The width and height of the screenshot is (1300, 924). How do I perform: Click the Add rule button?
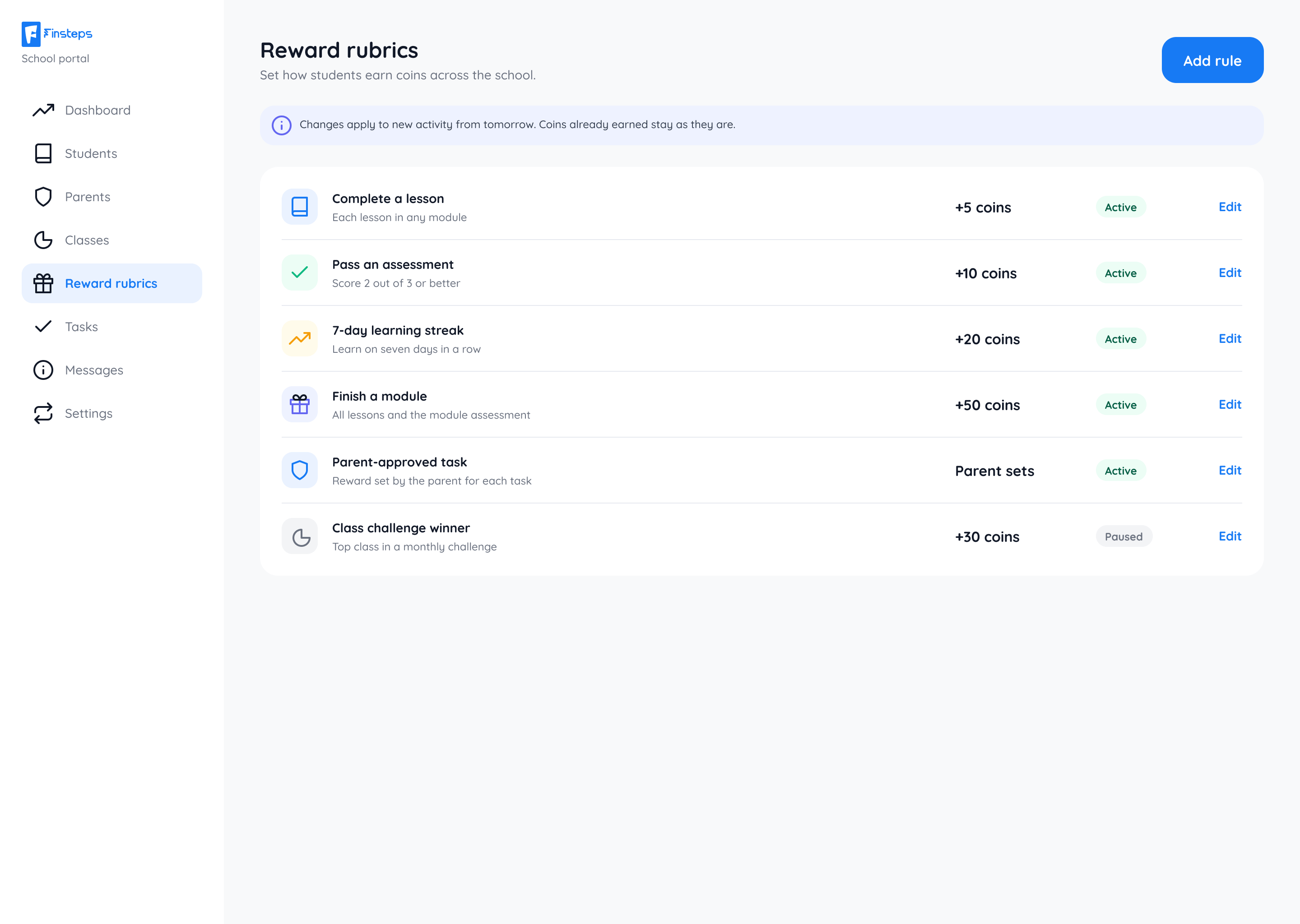pos(1212,60)
